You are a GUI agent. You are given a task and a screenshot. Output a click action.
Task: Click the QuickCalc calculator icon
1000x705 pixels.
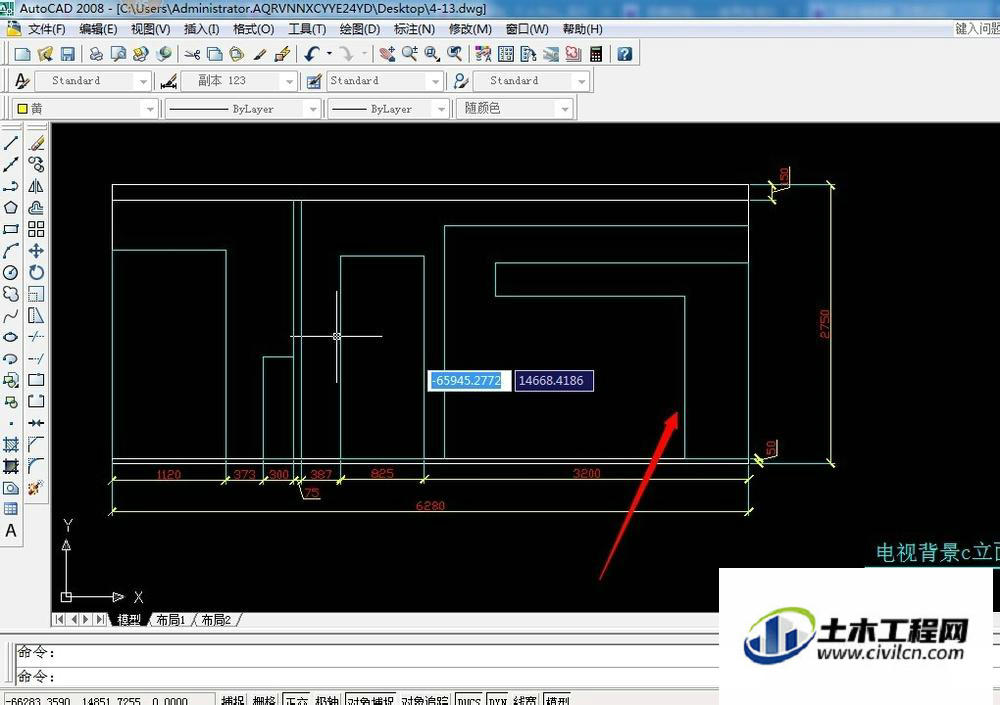pyautogui.click(x=596, y=54)
